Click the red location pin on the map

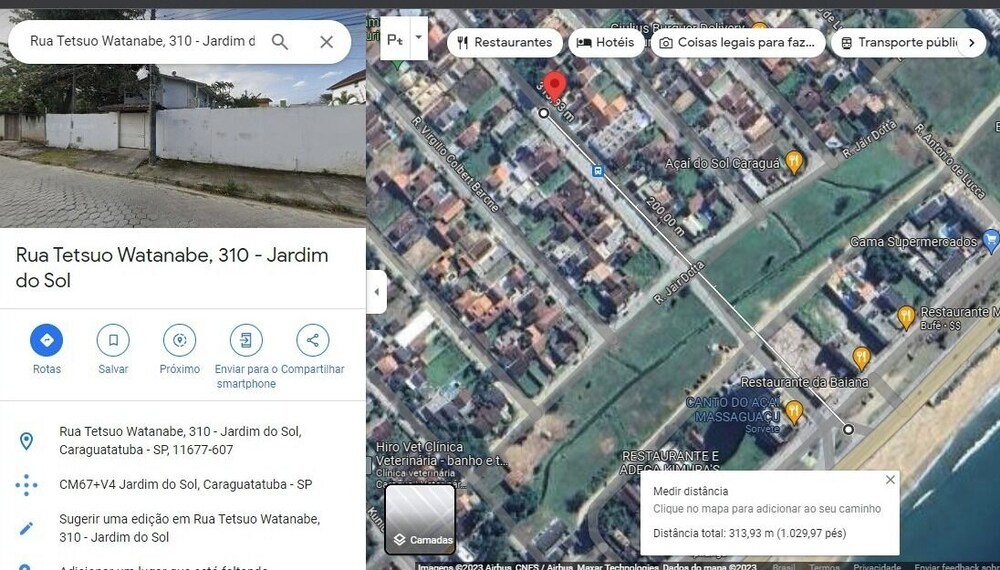pos(555,87)
